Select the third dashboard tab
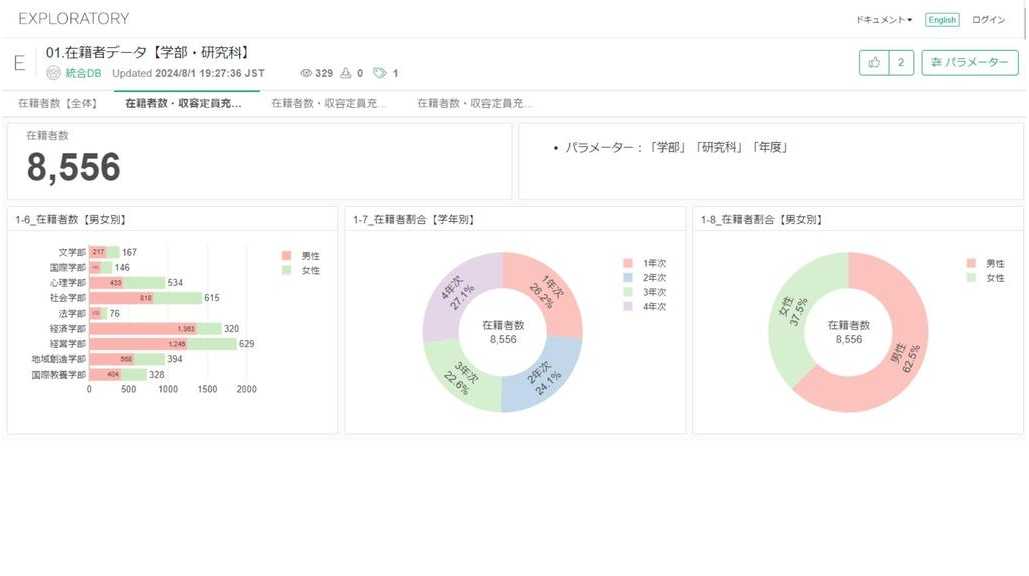This screenshot has height=576, width=1029. [x=329, y=103]
